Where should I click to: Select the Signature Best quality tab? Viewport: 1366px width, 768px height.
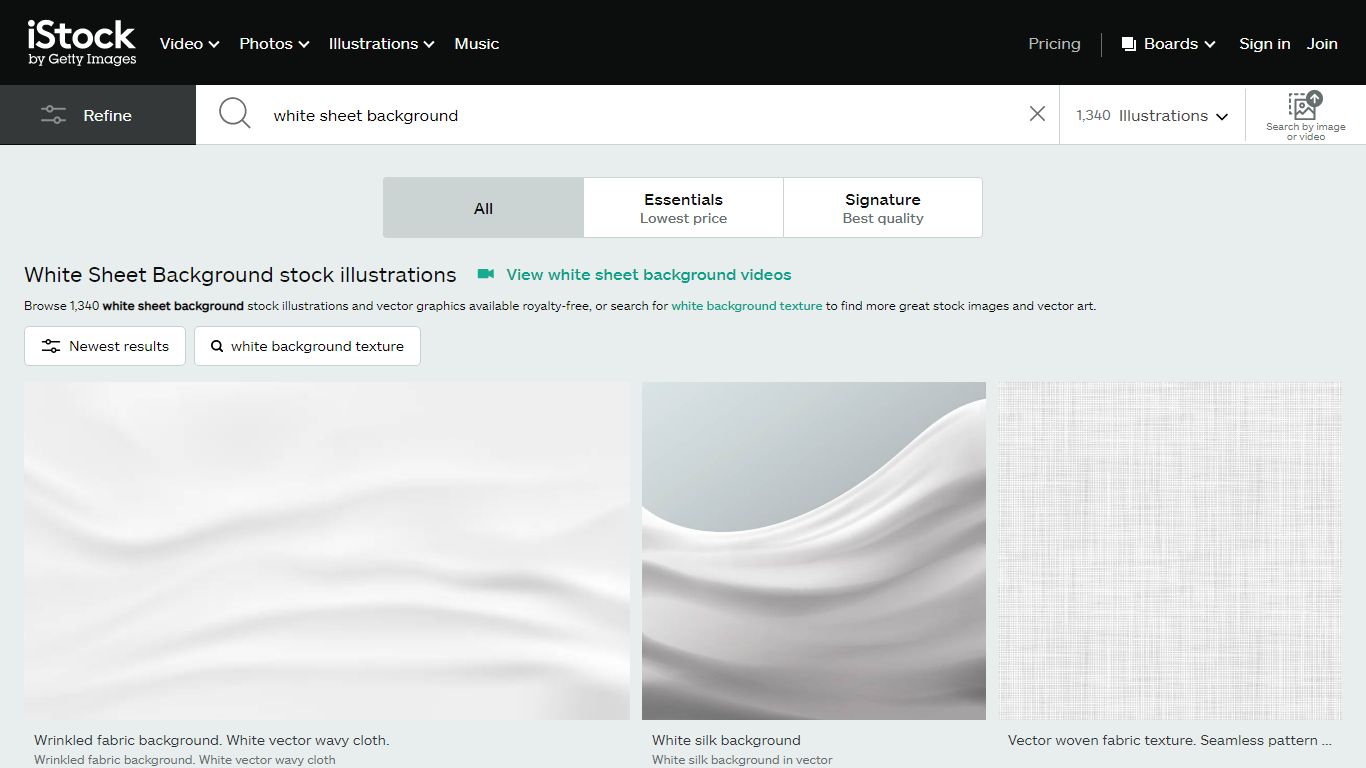click(x=882, y=208)
